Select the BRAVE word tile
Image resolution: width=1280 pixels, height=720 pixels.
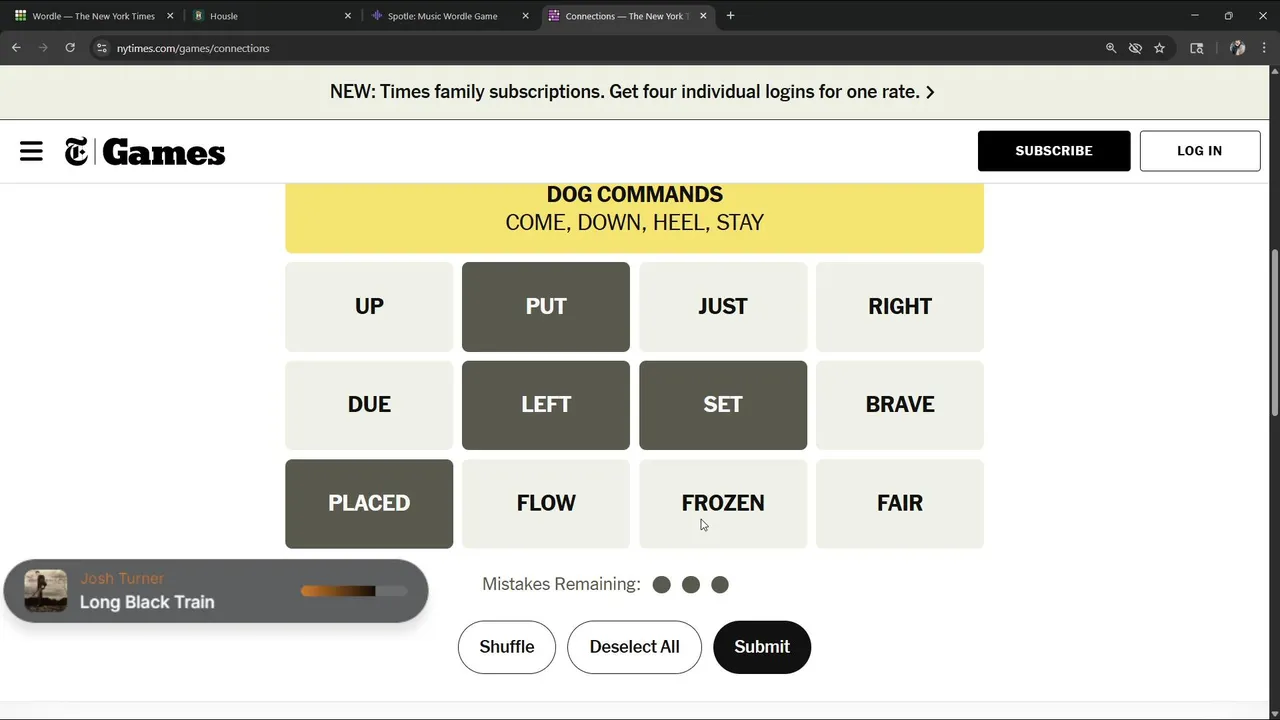pyautogui.click(x=900, y=405)
